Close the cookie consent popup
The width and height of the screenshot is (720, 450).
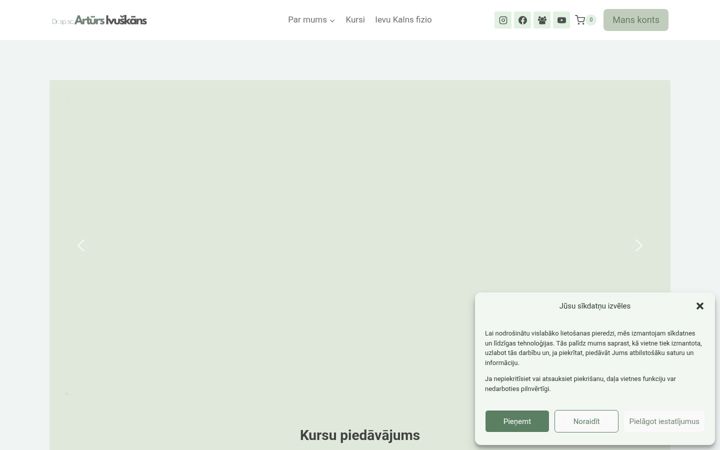coord(699,306)
